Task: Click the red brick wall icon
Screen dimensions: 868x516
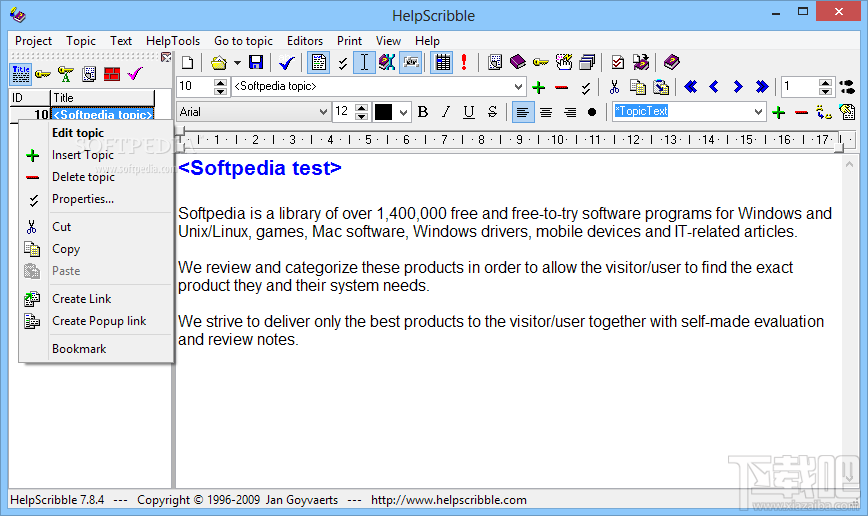Action: (112, 74)
